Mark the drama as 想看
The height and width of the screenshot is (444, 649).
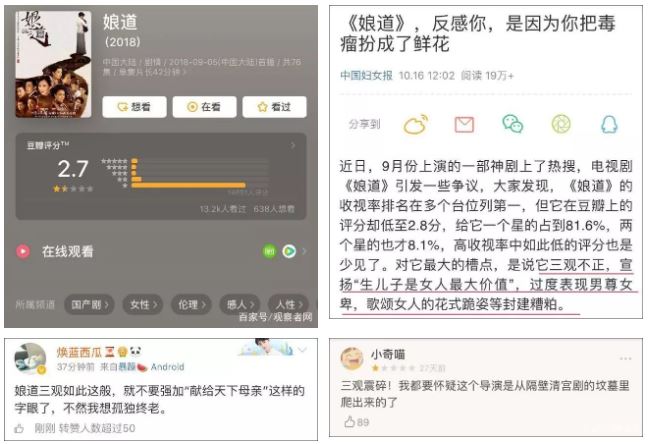click(x=135, y=107)
